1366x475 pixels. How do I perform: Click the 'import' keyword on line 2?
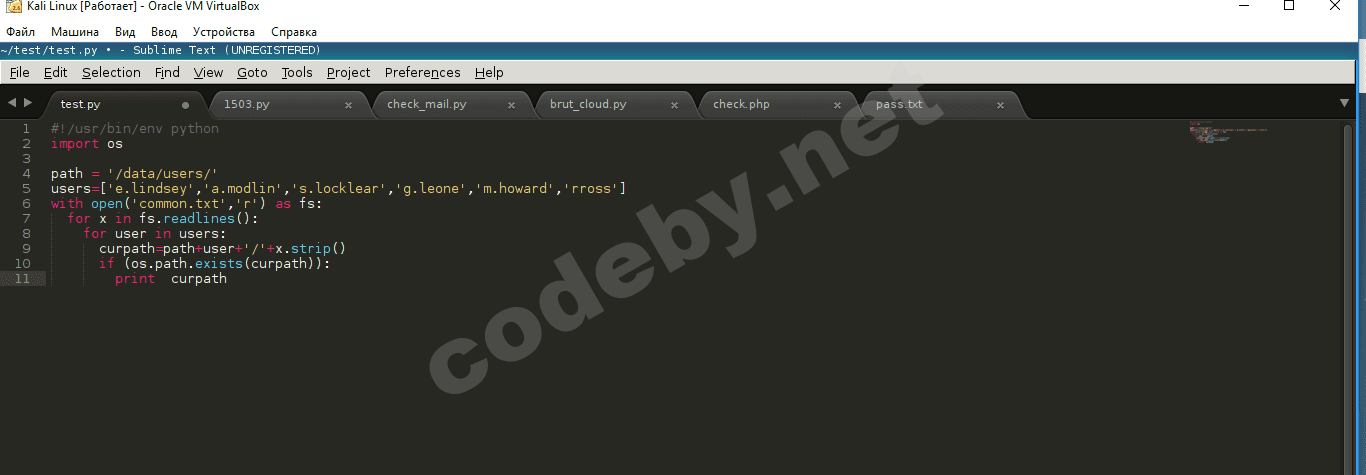point(75,143)
